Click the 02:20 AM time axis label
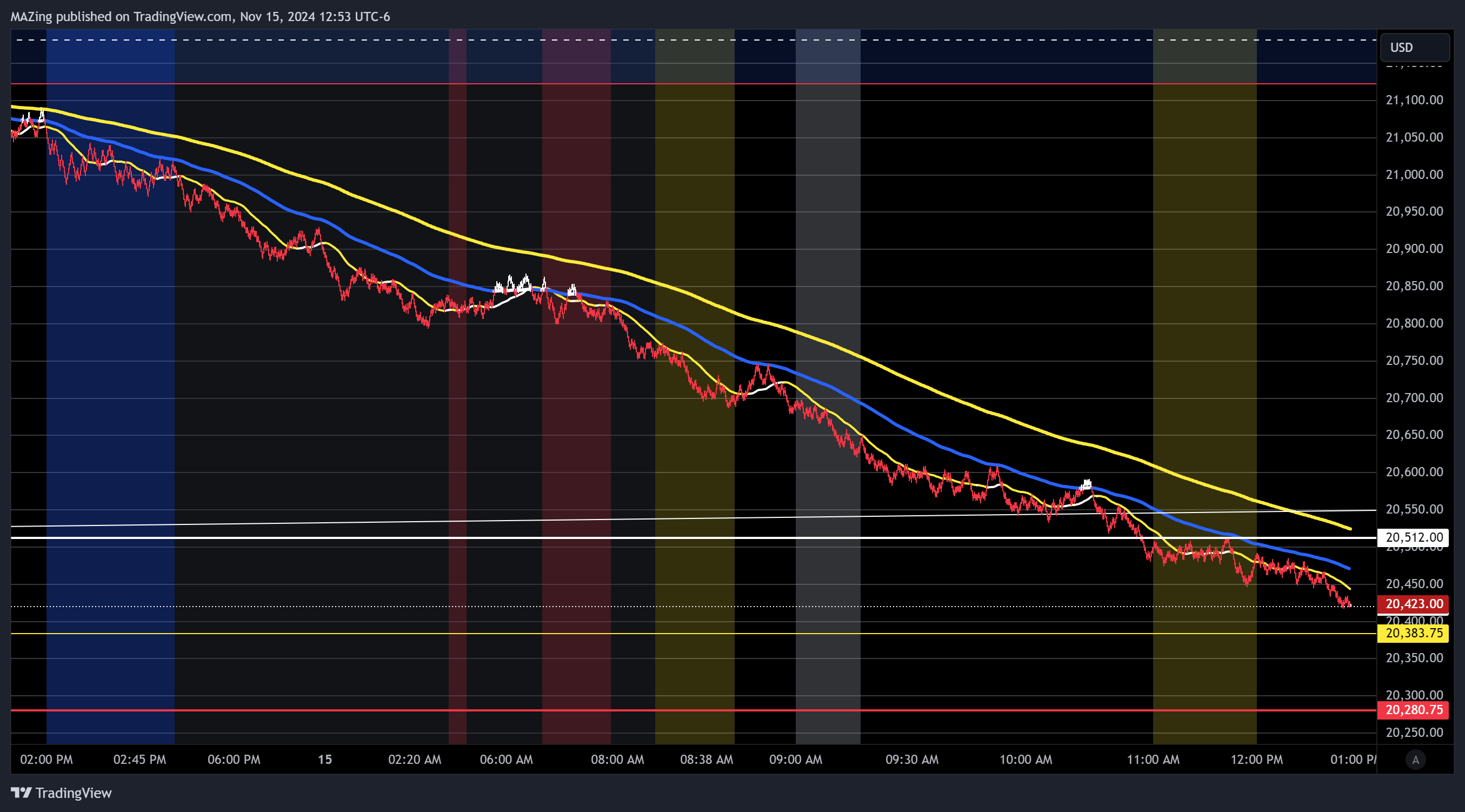 415,760
